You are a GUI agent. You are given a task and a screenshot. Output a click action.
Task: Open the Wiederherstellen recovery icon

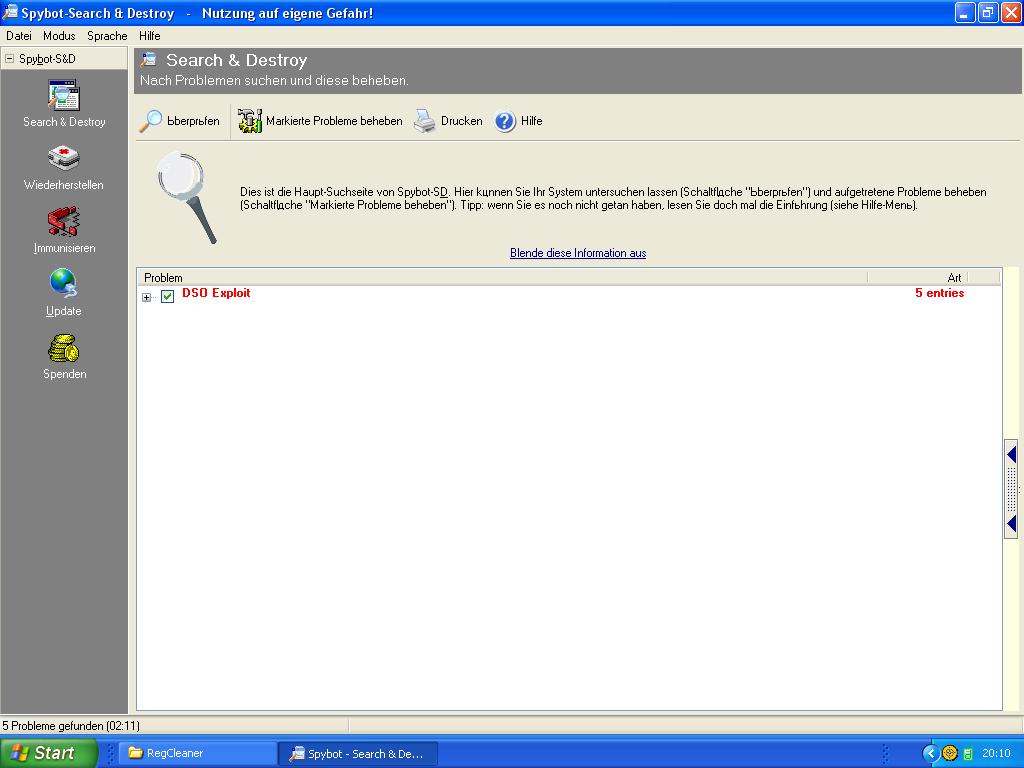pyautogui.click(x=64, y=160)
